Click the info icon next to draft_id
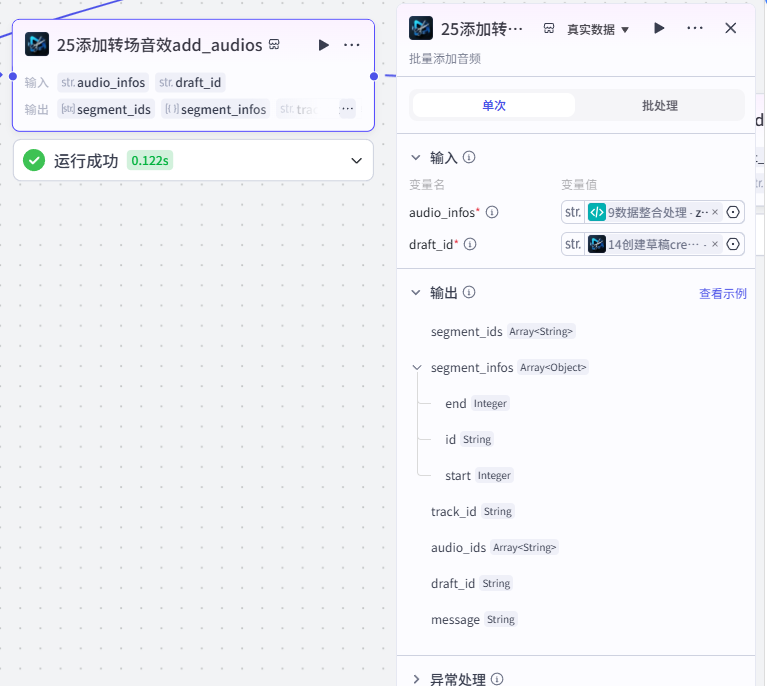767x686 pixels. click(x=470, y=244)
